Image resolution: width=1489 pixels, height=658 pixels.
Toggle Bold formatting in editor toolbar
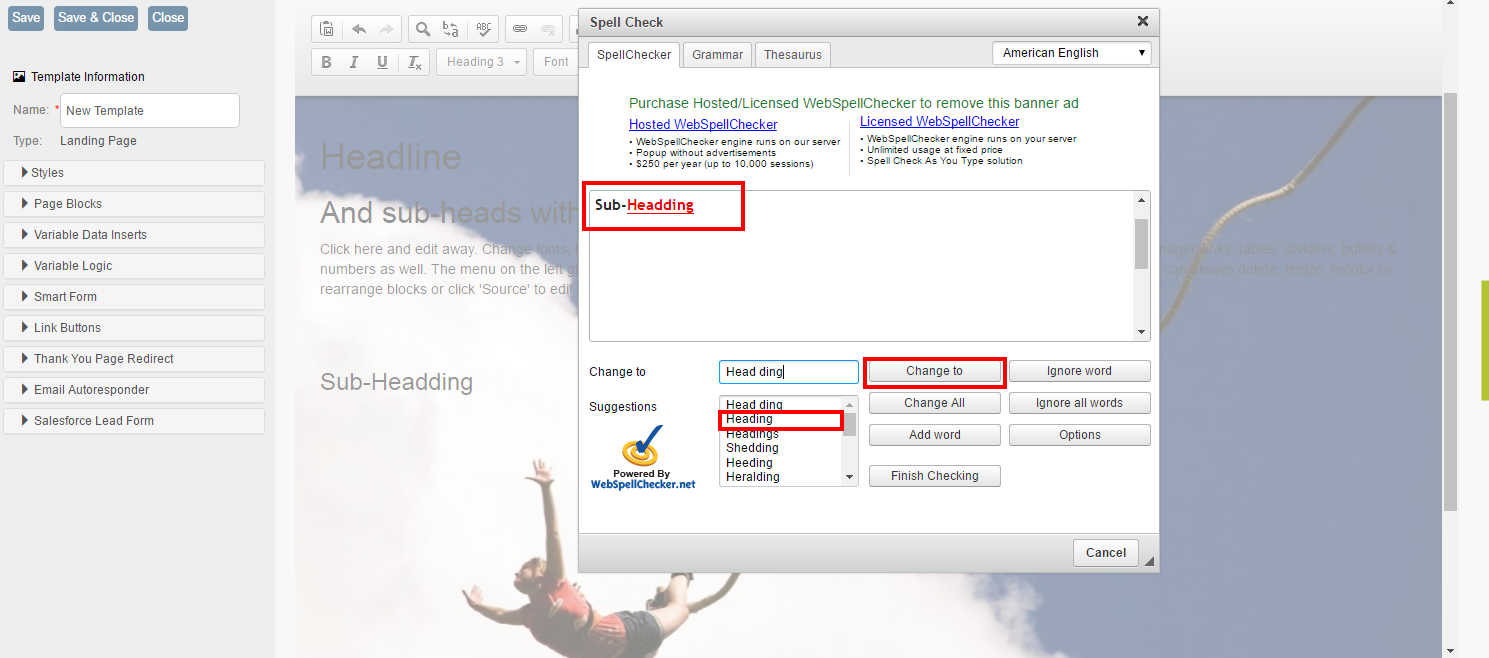pos(326,62)
